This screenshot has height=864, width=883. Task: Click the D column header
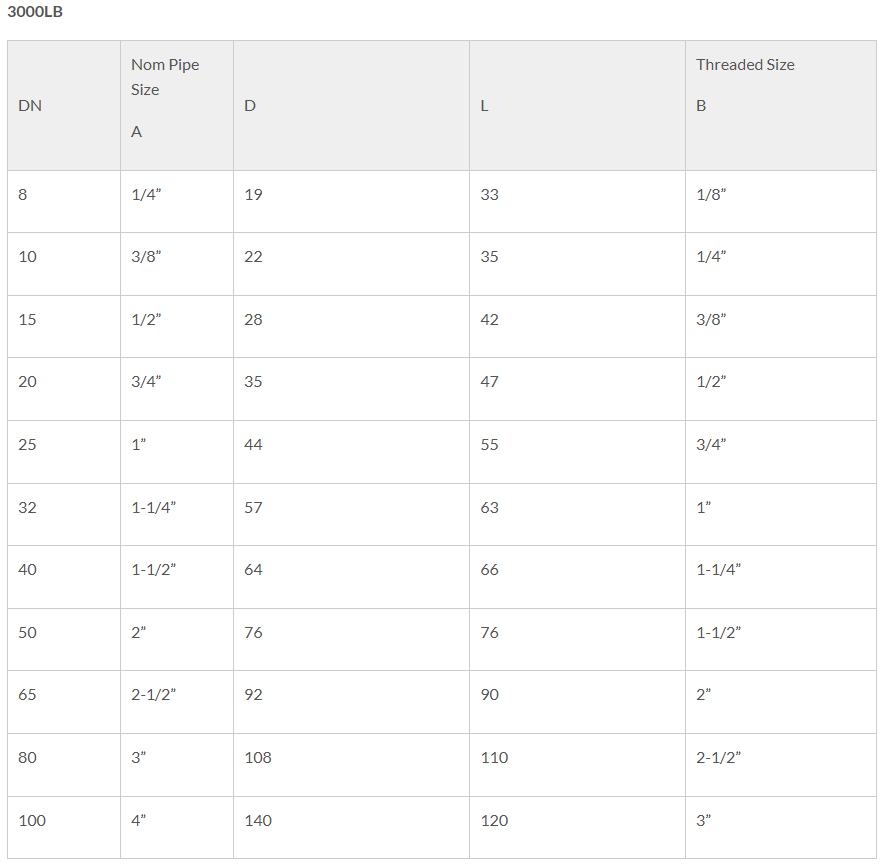tap(351, 105)
